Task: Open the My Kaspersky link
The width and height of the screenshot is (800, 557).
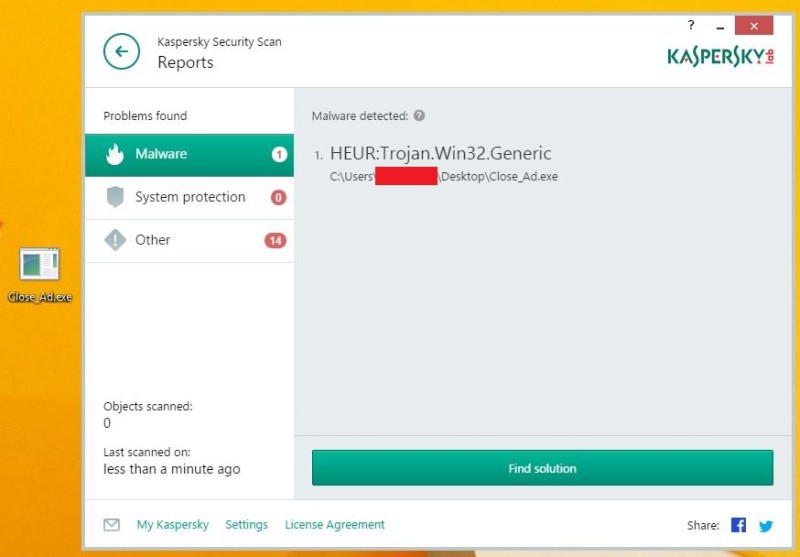Action: coord(172,524)
